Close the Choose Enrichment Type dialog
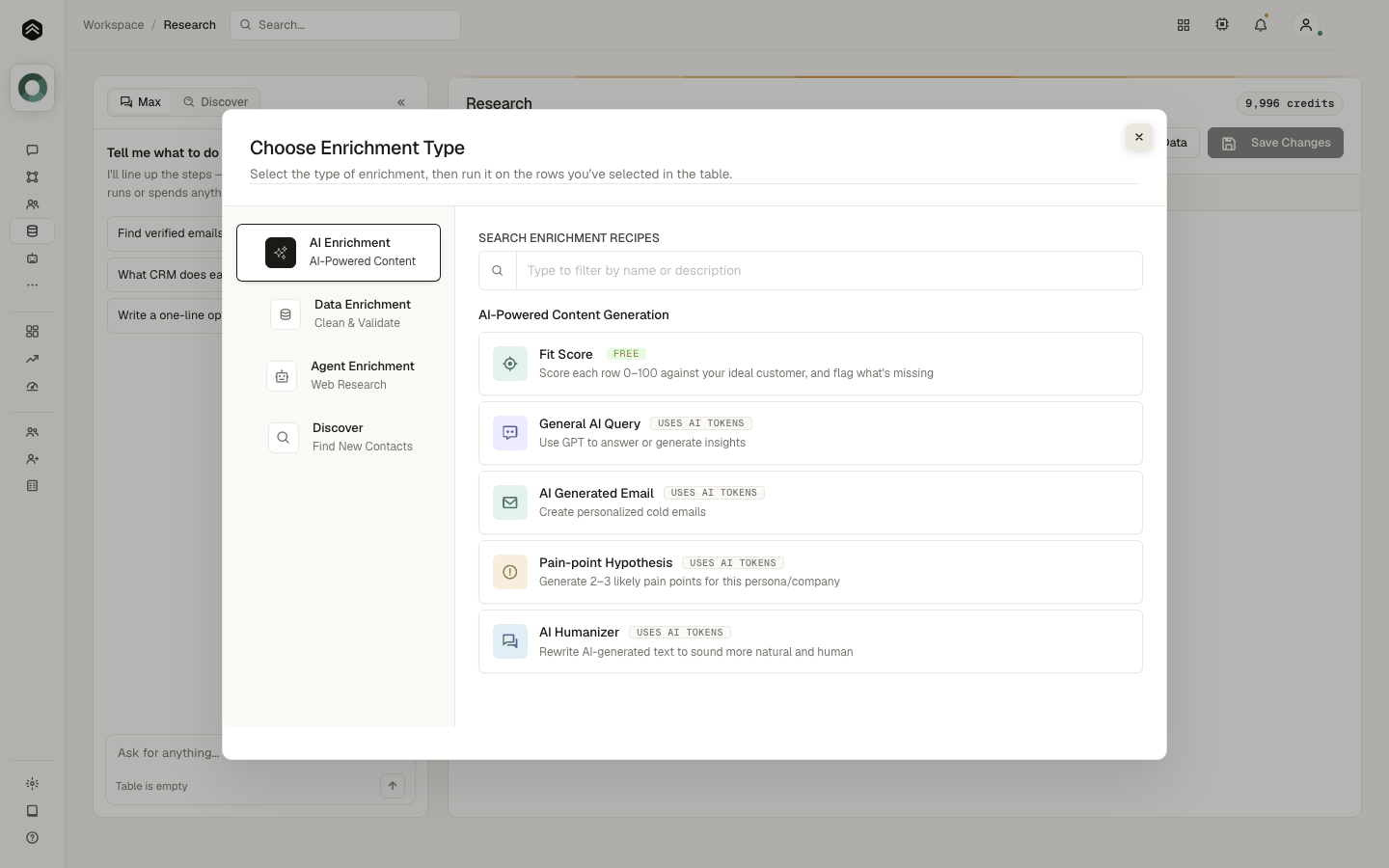The image size is (1389, 868). tap(1138, 137)
